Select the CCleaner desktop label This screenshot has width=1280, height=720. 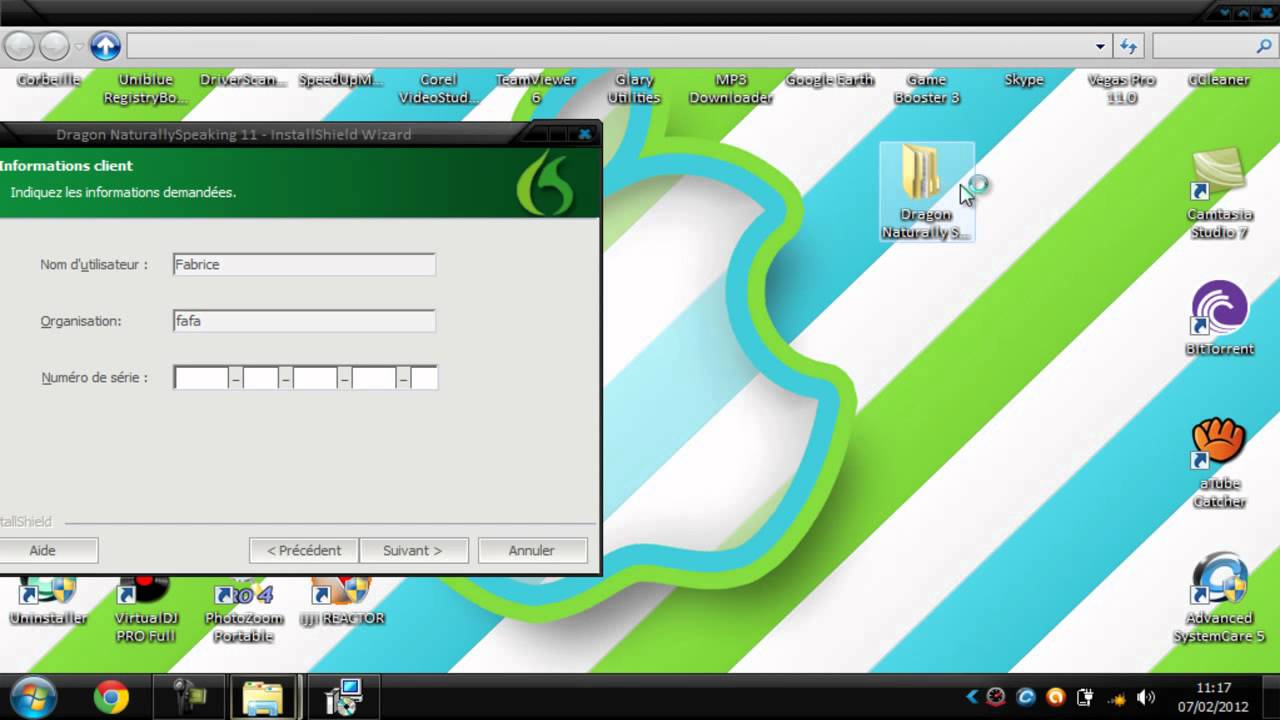(1219, 80)
